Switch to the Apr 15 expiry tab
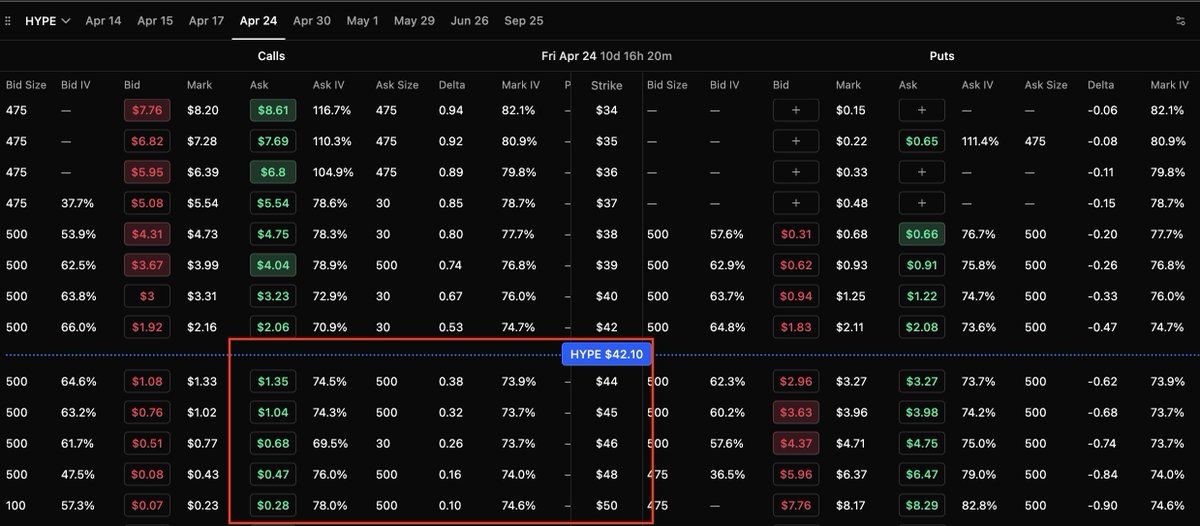The image size is (1200, 526). 155,20
